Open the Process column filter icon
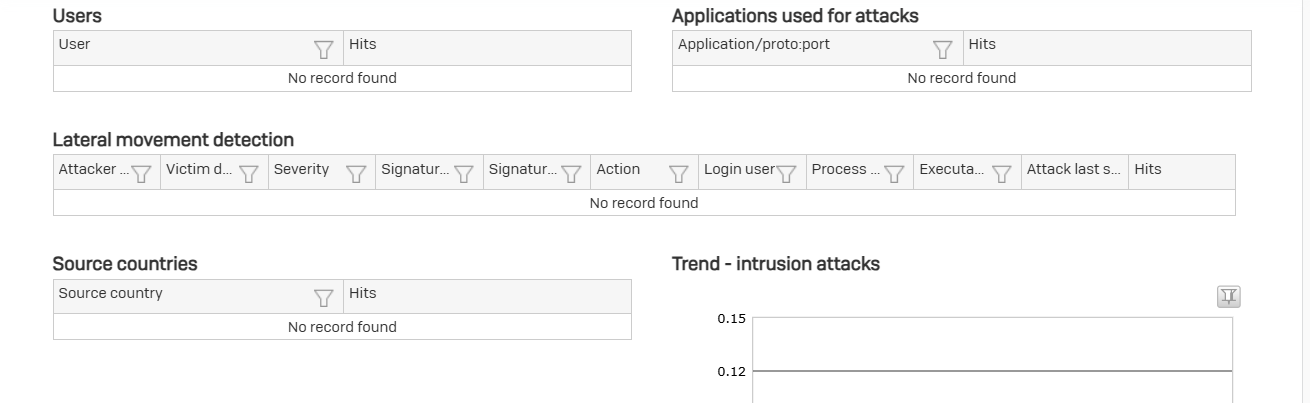Viewport: 1310px width, 403px height. pos(894,174)
